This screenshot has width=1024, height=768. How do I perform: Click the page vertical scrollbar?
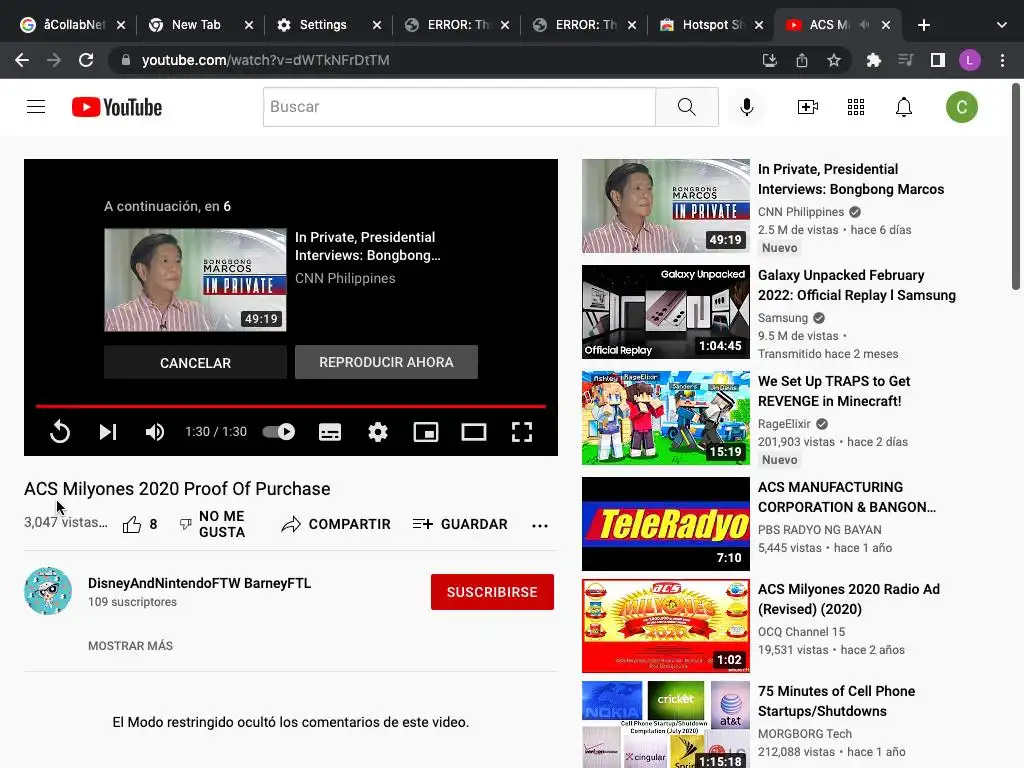coord(1016,186)
